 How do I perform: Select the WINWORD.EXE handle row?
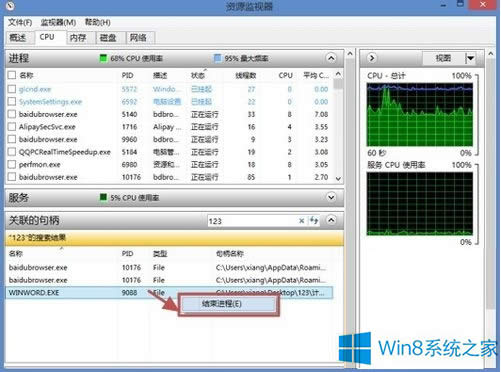tap(169, 293)
